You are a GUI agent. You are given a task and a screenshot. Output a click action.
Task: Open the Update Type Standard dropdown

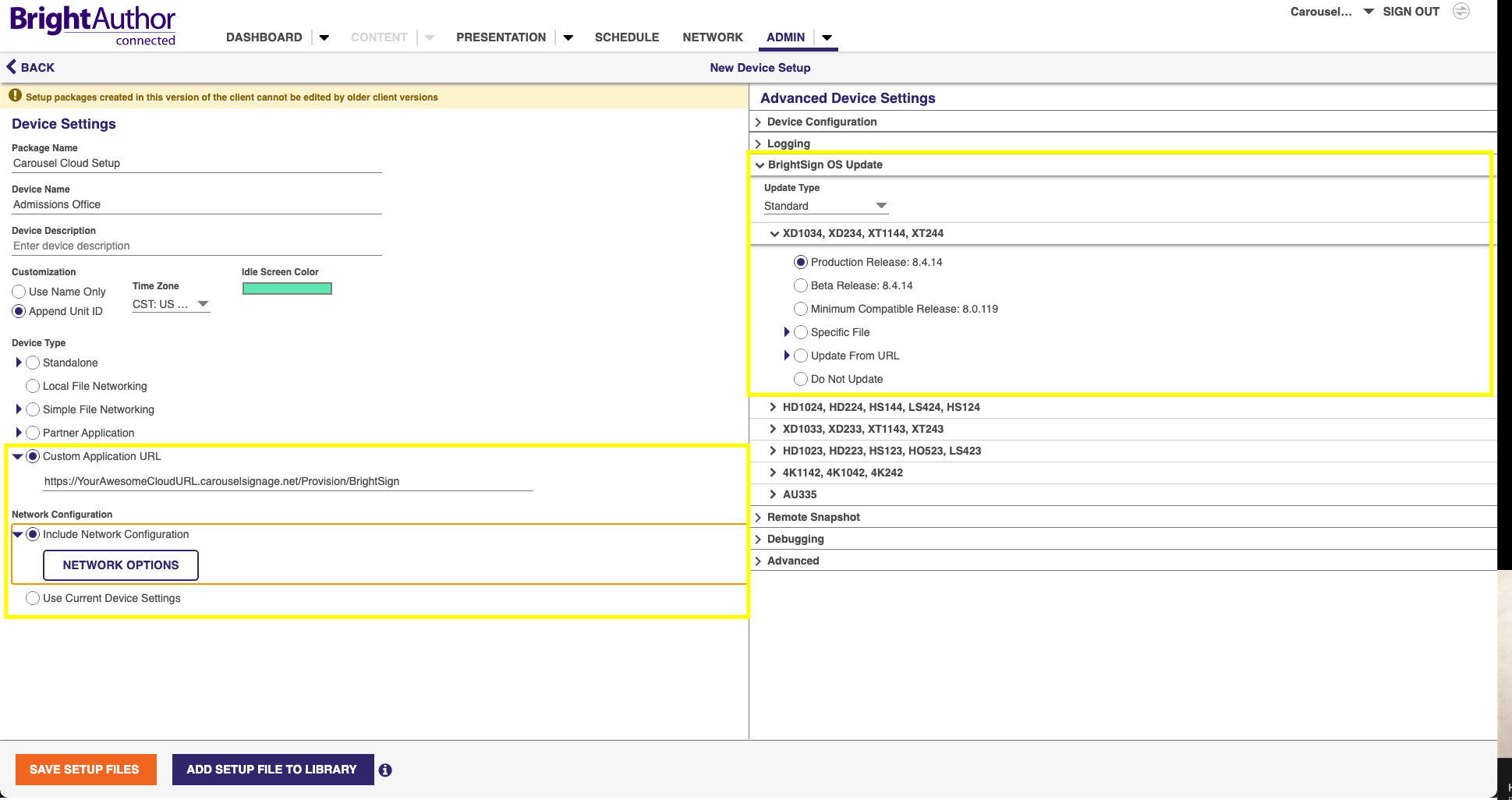click(x=826, y=206)
